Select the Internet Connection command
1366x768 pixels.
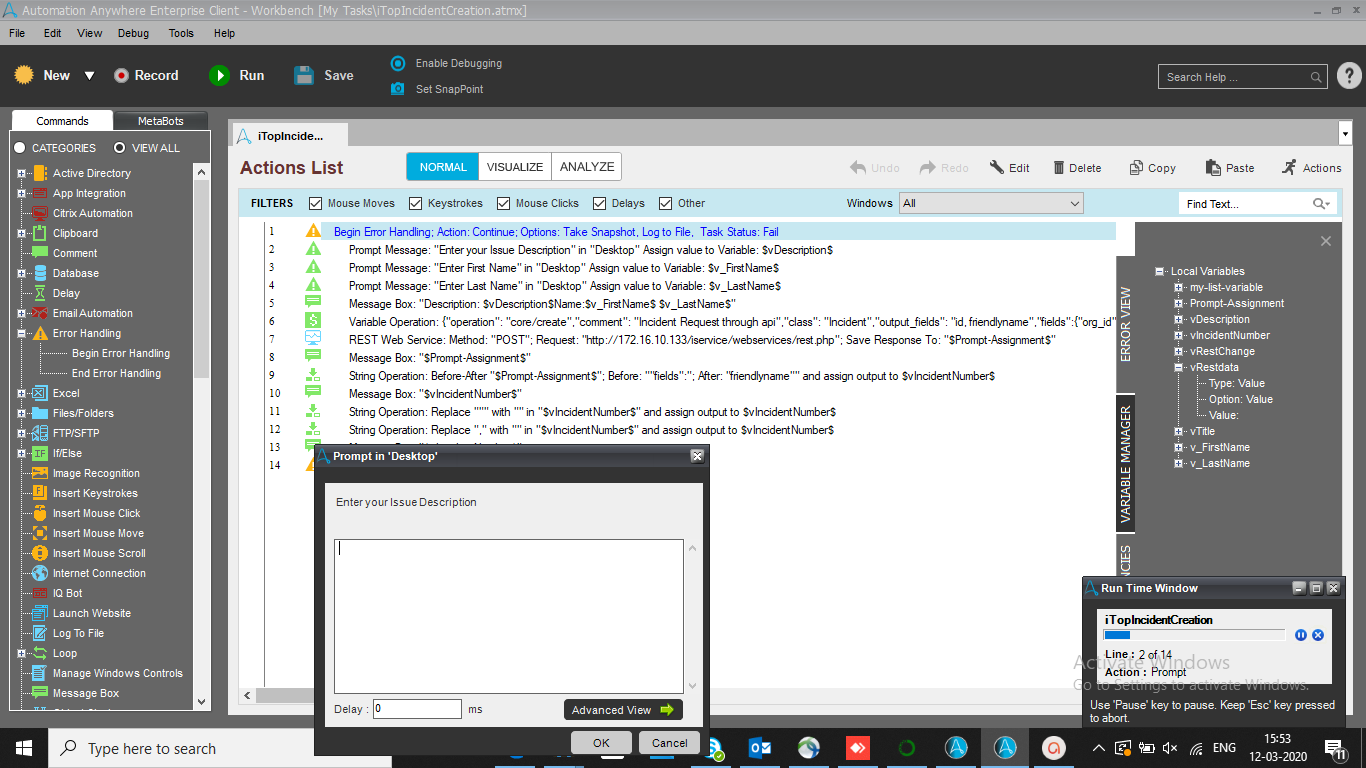[x=99, y=573]
